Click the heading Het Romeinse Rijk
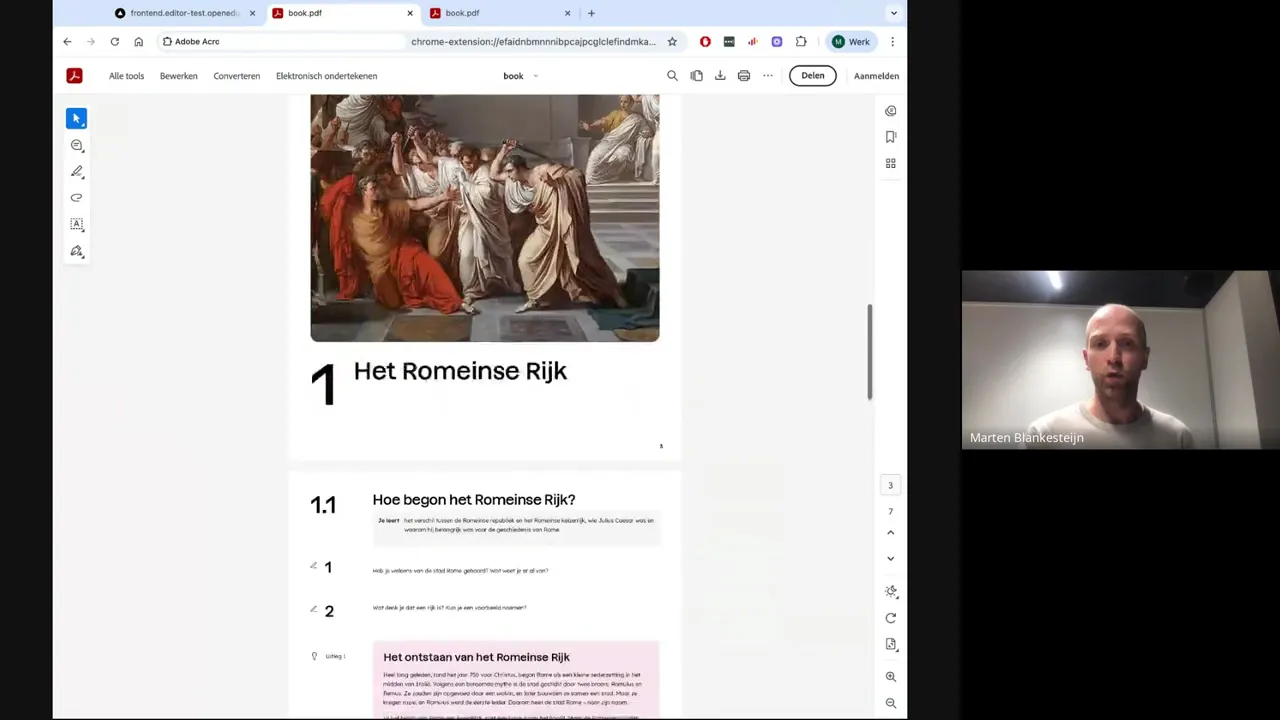Image resolution: width=1280 pixels, height=720 pixels. coord(460,371)
